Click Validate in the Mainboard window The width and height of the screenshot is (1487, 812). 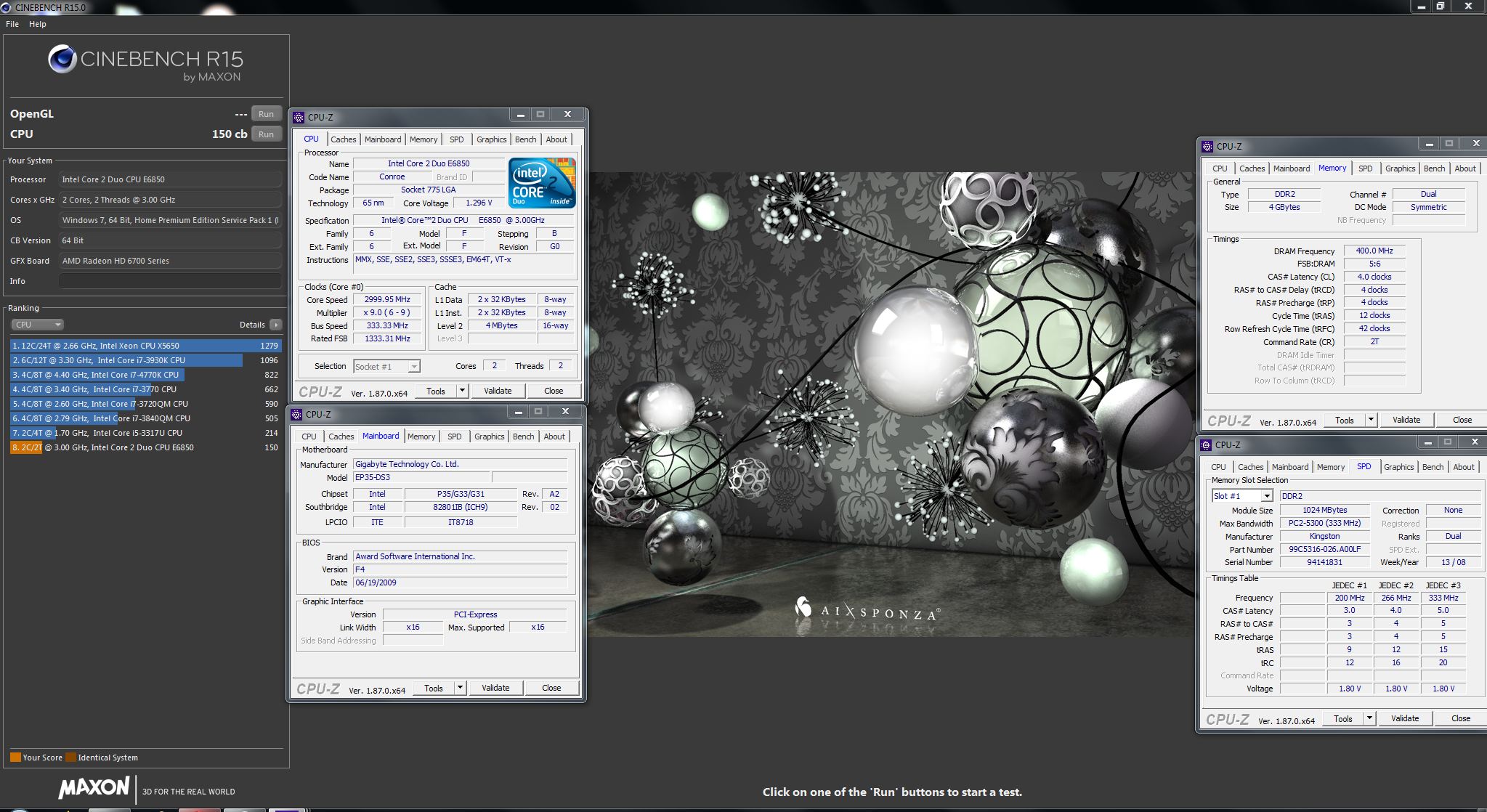click(495, 688)
